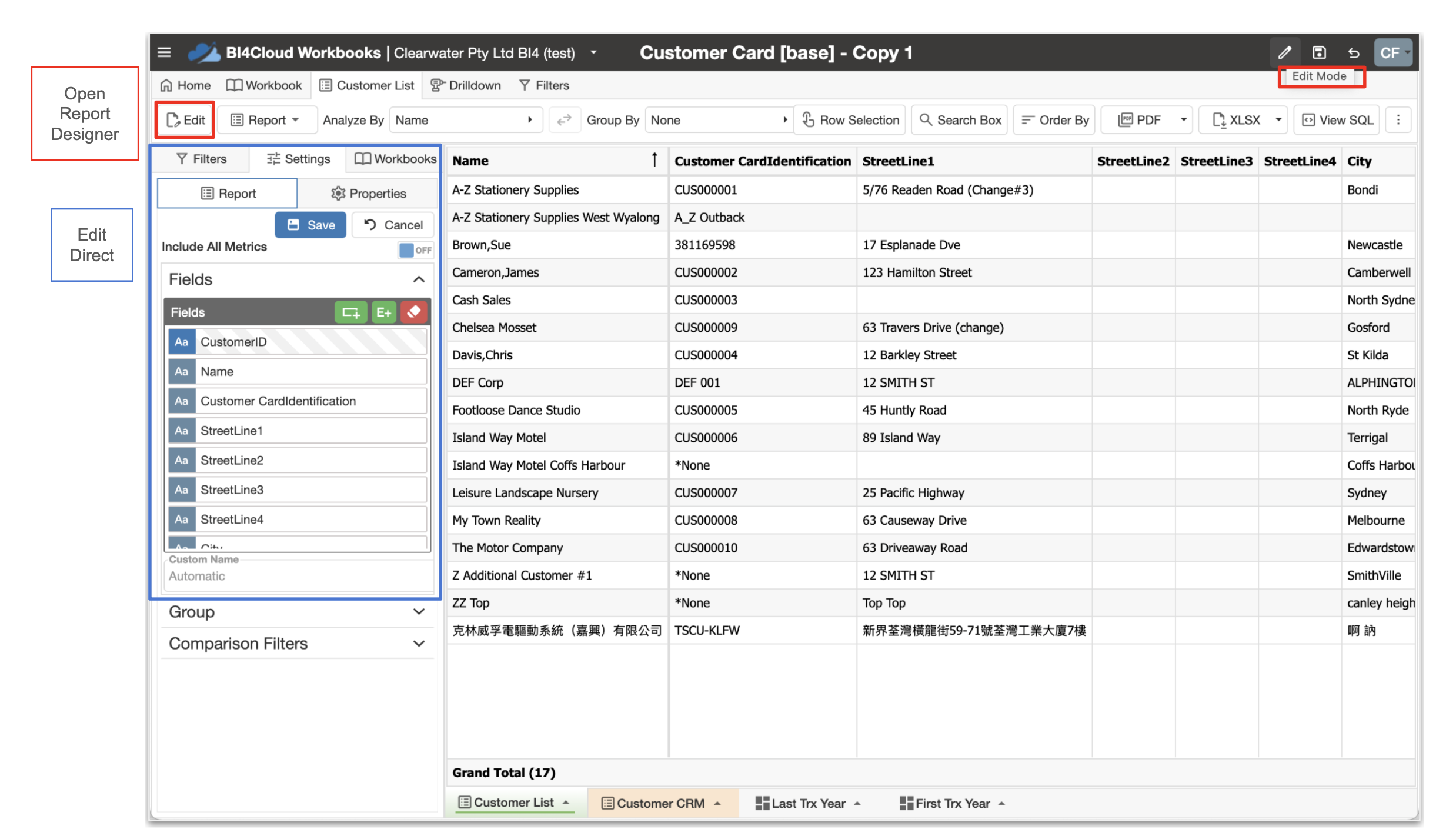The height and width of the screenshot is (839, 1456).
Task: Select the Name field in Fields list
Action: [x=298, y=371]
